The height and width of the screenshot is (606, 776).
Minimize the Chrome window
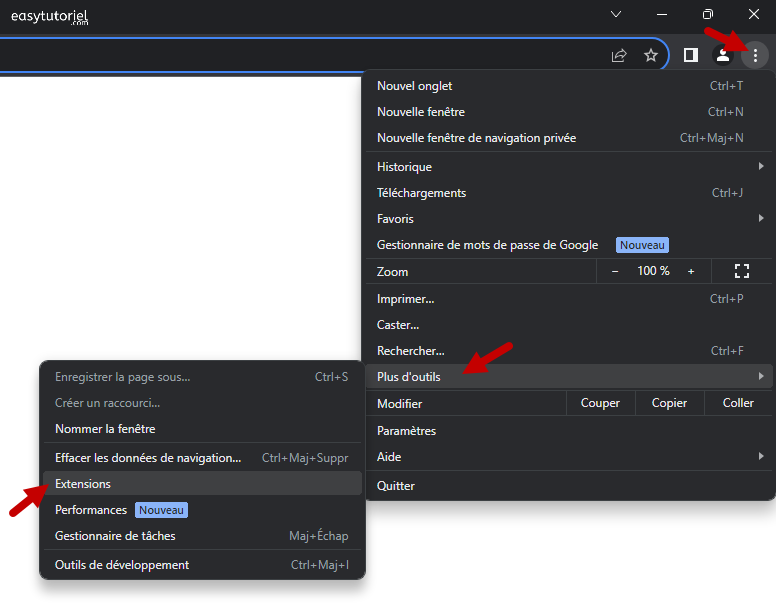tap(662, 14)
